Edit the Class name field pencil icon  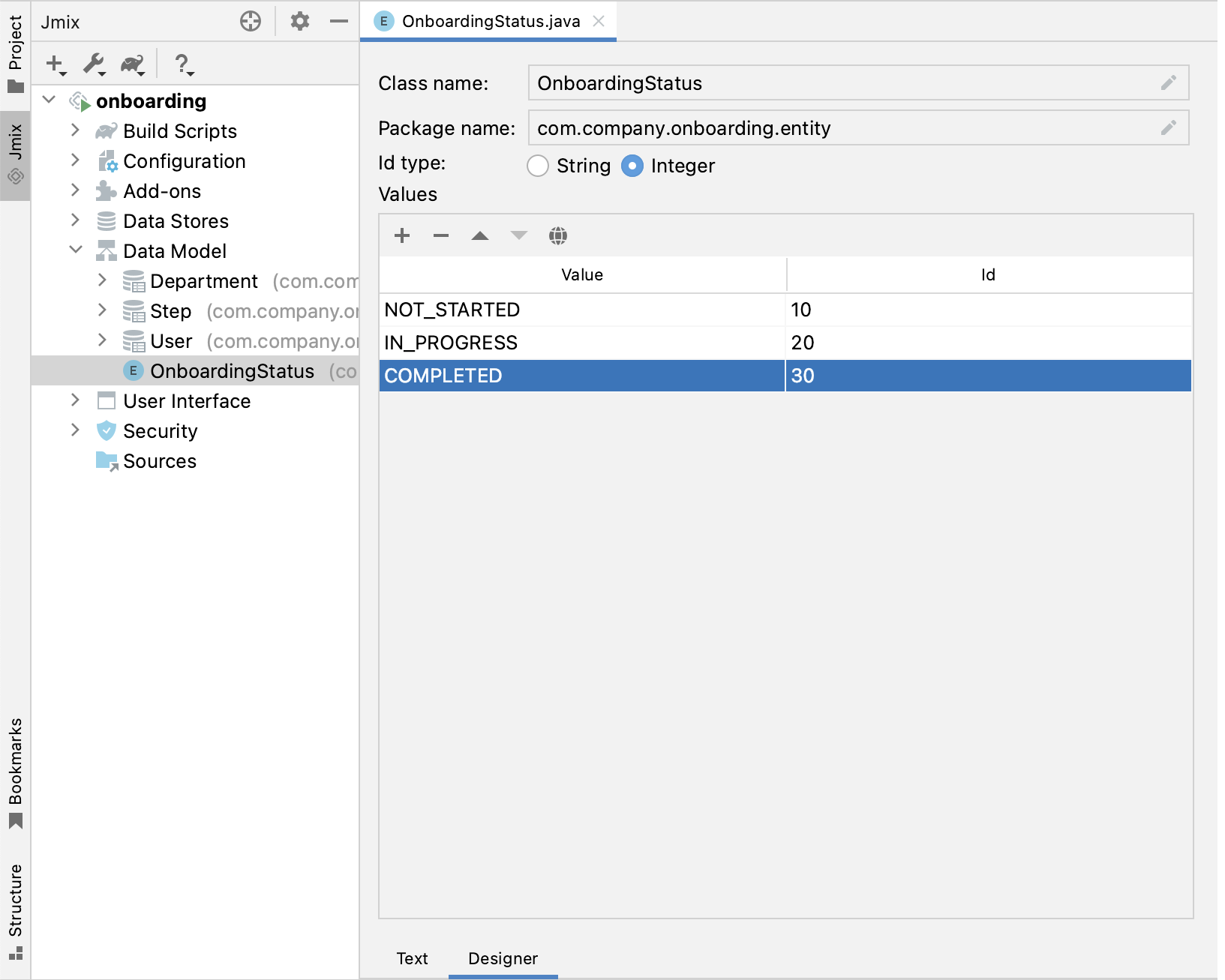(1169, 83)
